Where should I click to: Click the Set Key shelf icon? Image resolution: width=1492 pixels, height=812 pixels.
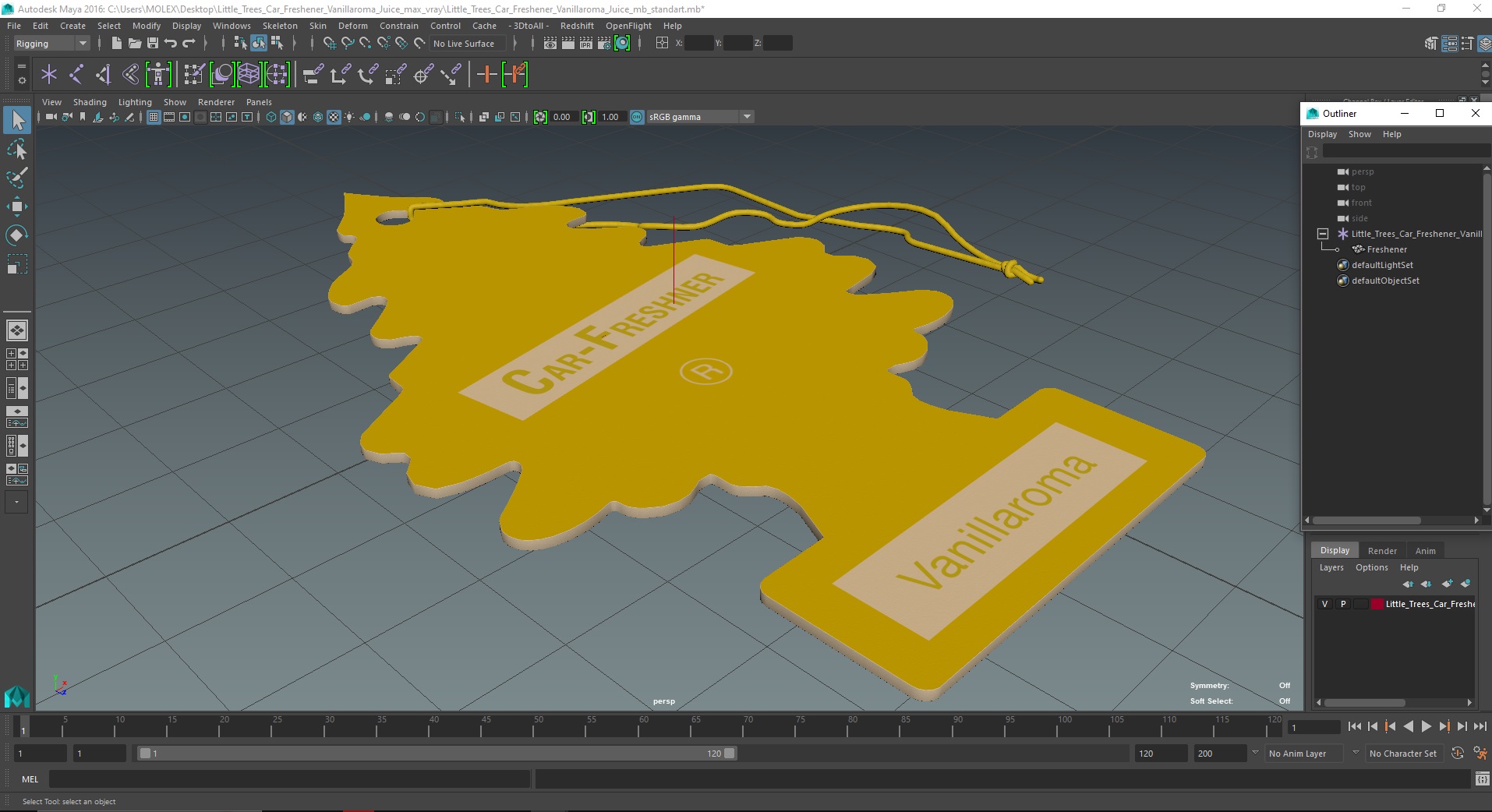[486, 75]
